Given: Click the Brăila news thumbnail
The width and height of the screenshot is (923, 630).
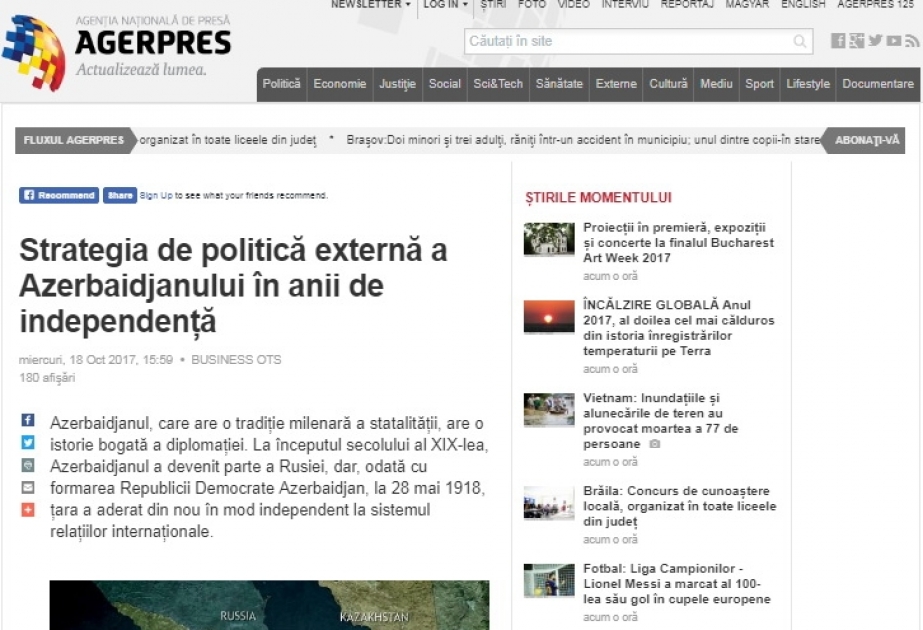Looking at the screenshot, I should pos(549,503).
